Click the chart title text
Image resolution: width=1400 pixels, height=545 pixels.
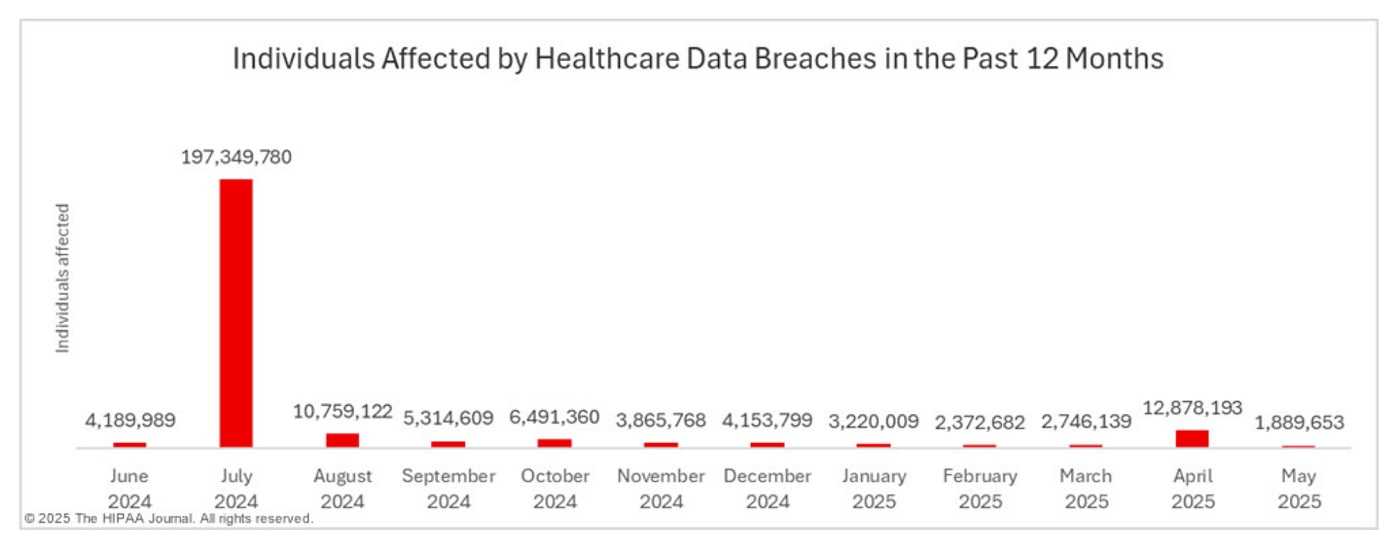coord(698,59)
